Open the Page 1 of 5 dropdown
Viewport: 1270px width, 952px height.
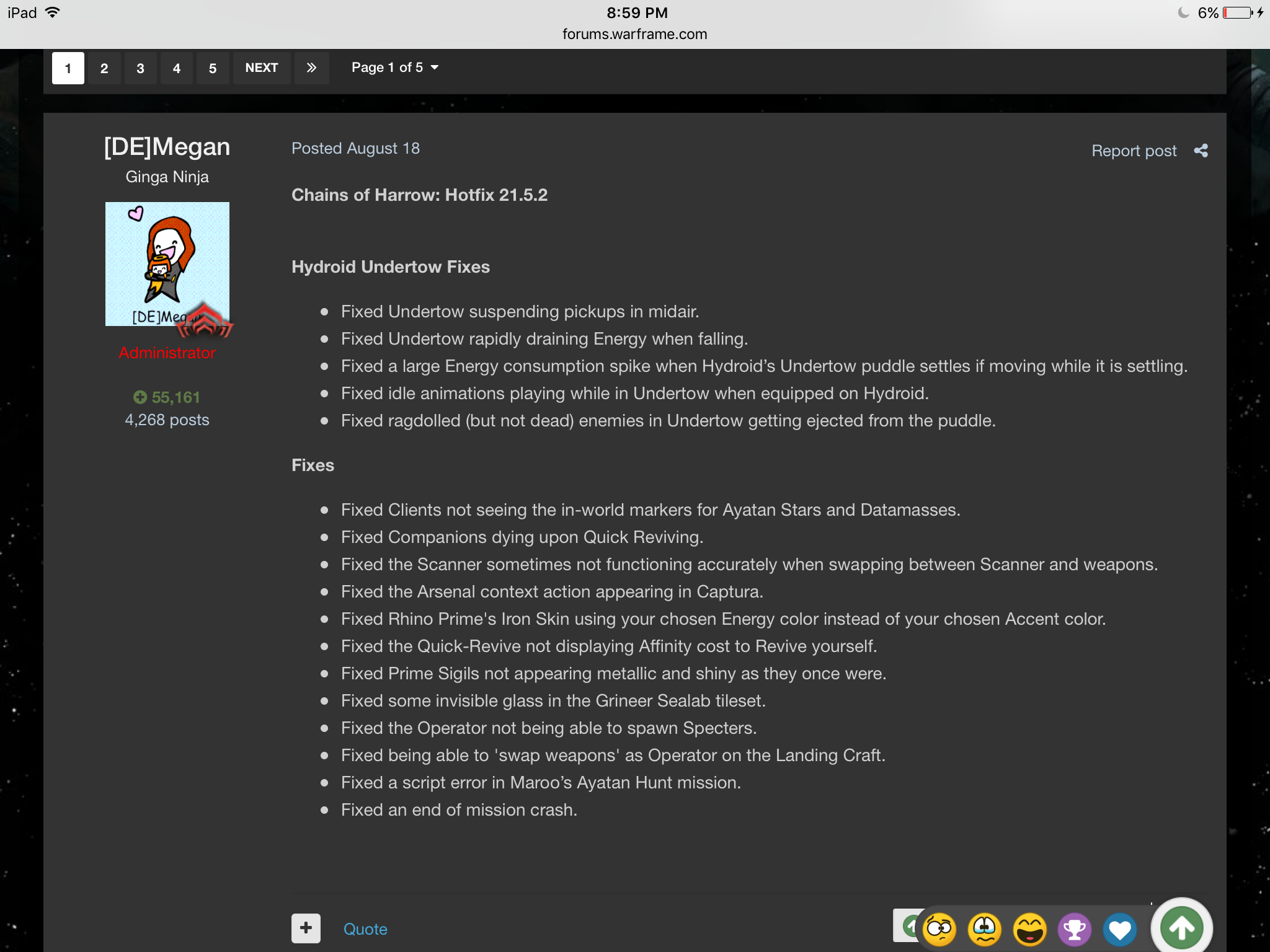pyautogui.click(x=394, y=68)
